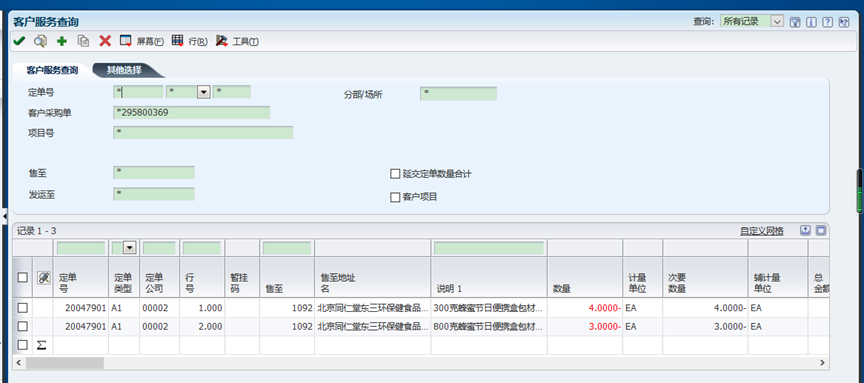The image size is (864, 383).
Task: Open the 屏幕(F) menu
Action: coord(150,41)
